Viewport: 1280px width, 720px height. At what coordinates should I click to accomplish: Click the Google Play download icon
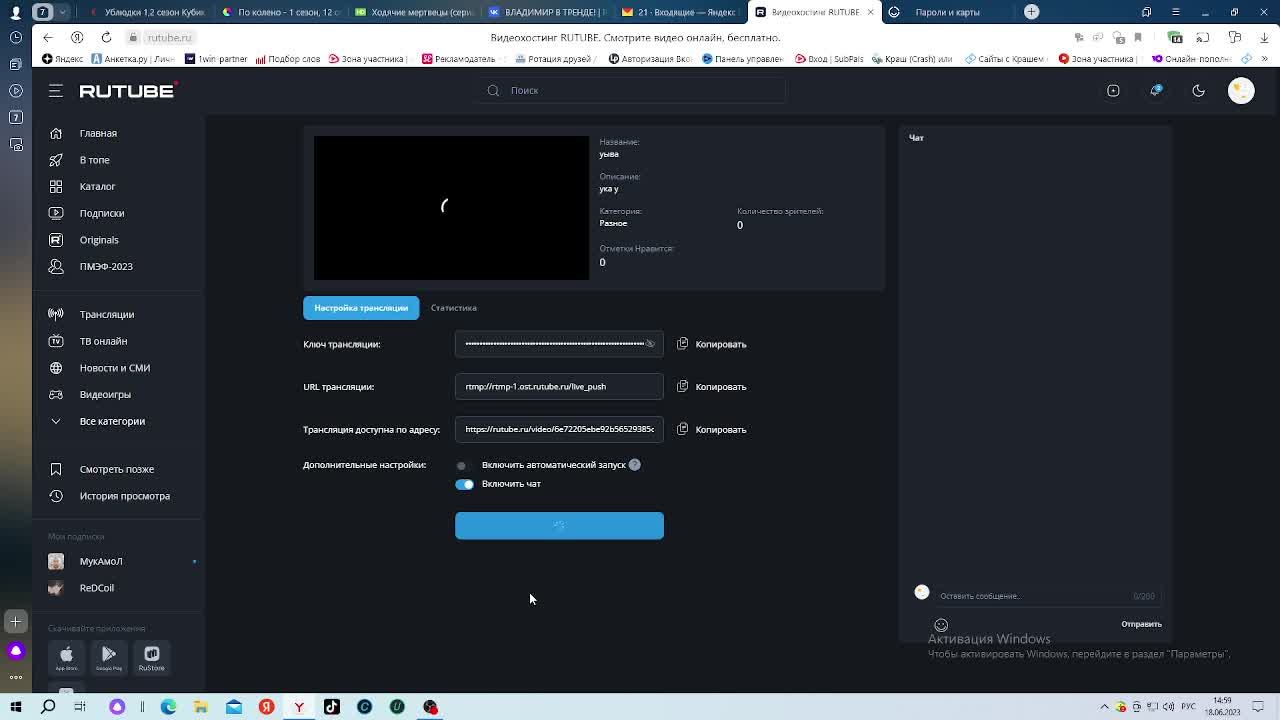[109, 657]
